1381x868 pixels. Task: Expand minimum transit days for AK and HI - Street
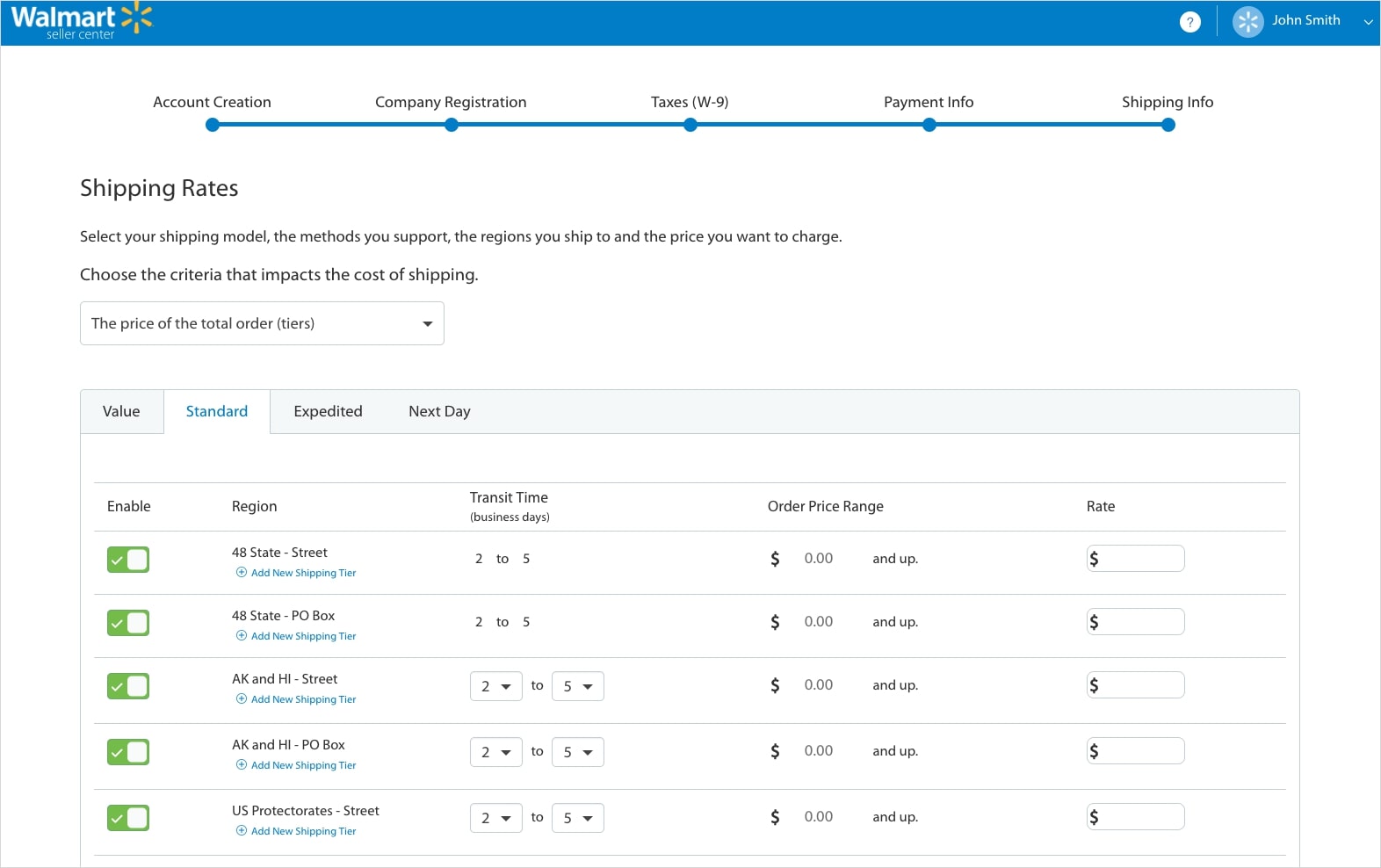(x=496, y=686)
